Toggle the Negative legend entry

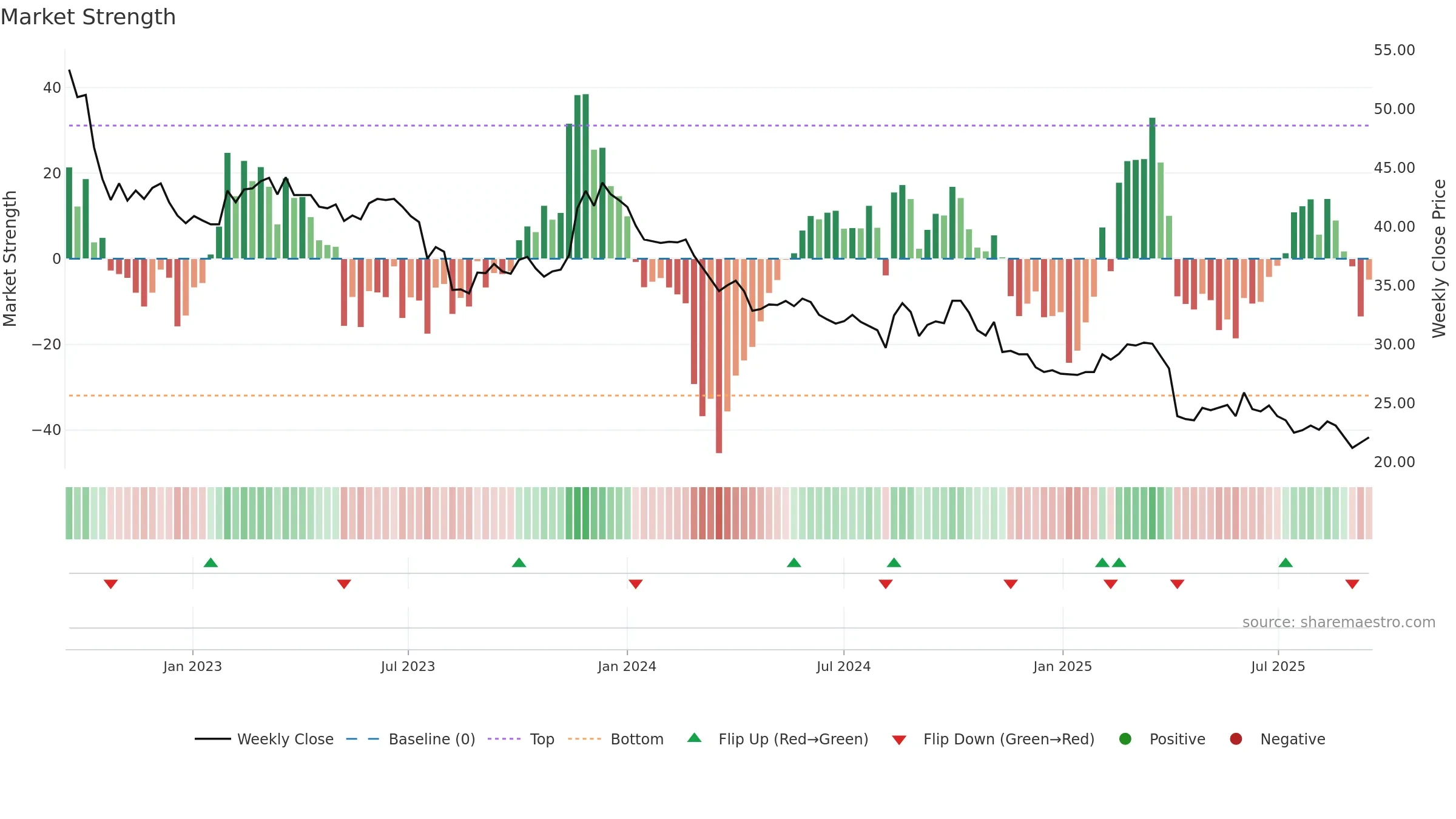click(x=1277, y=739)
